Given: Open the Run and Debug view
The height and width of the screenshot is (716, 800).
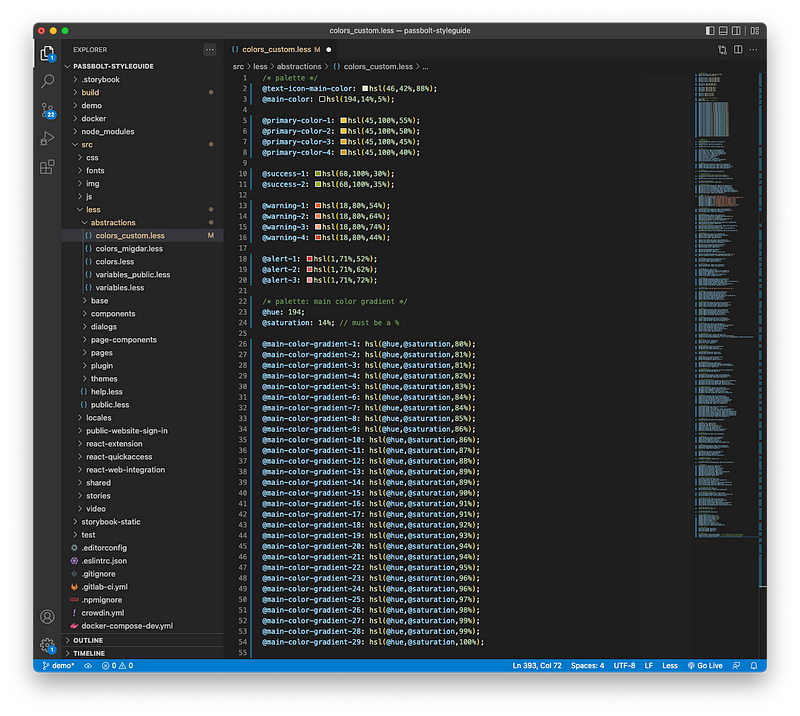Looking at the screenshot, I should pos(47,139).
